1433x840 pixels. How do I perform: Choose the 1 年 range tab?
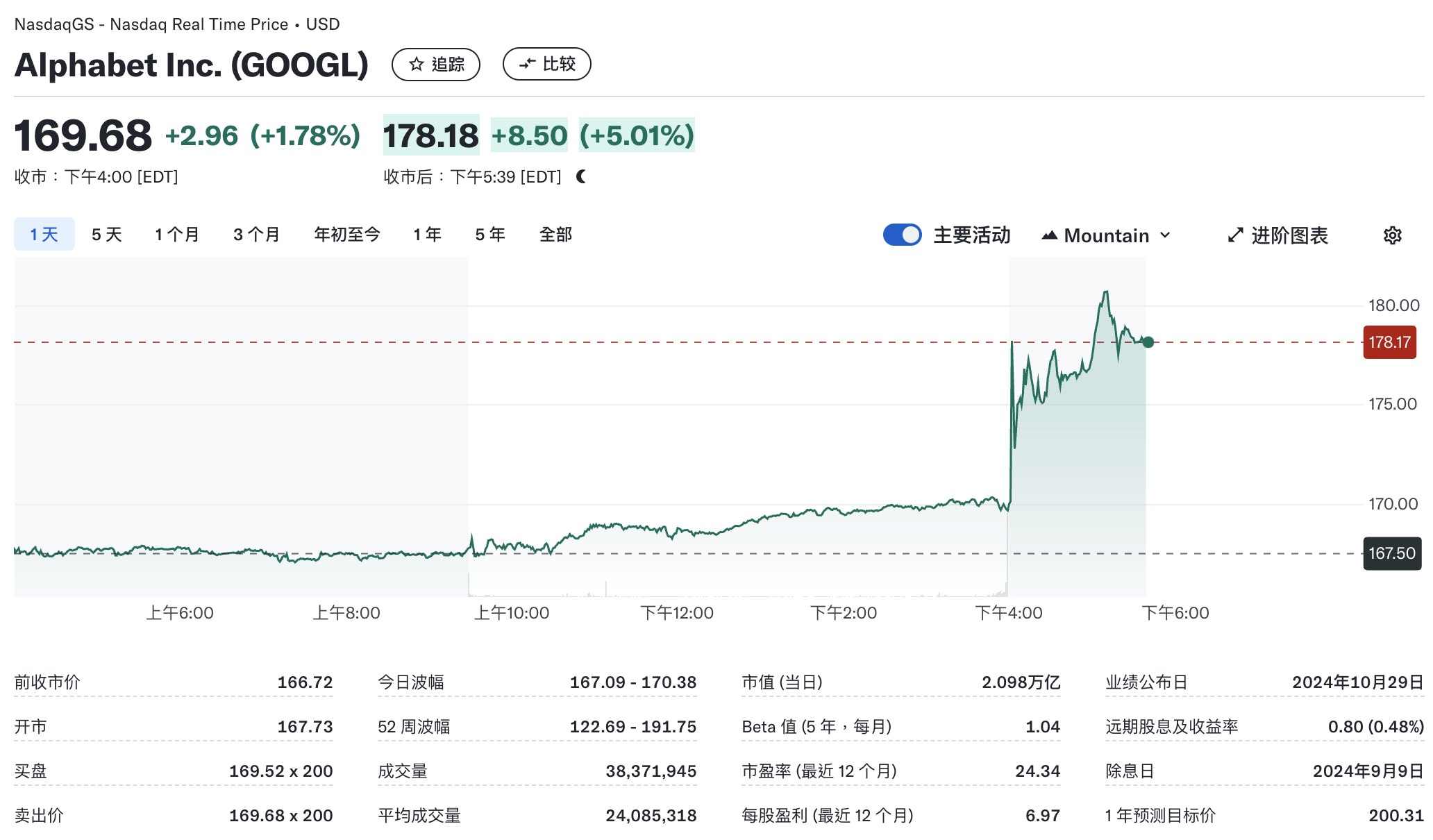[428, 235]
